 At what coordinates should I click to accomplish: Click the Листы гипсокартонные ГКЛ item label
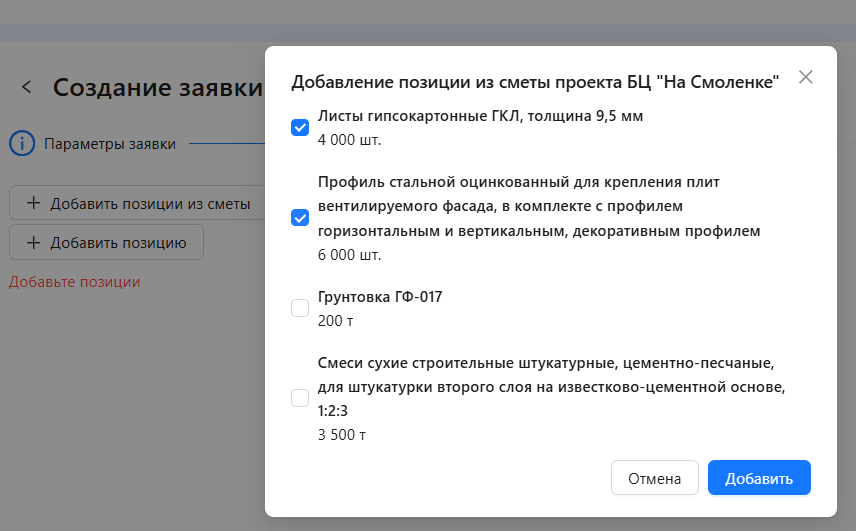pyautogui.click(x=480, y=116)
